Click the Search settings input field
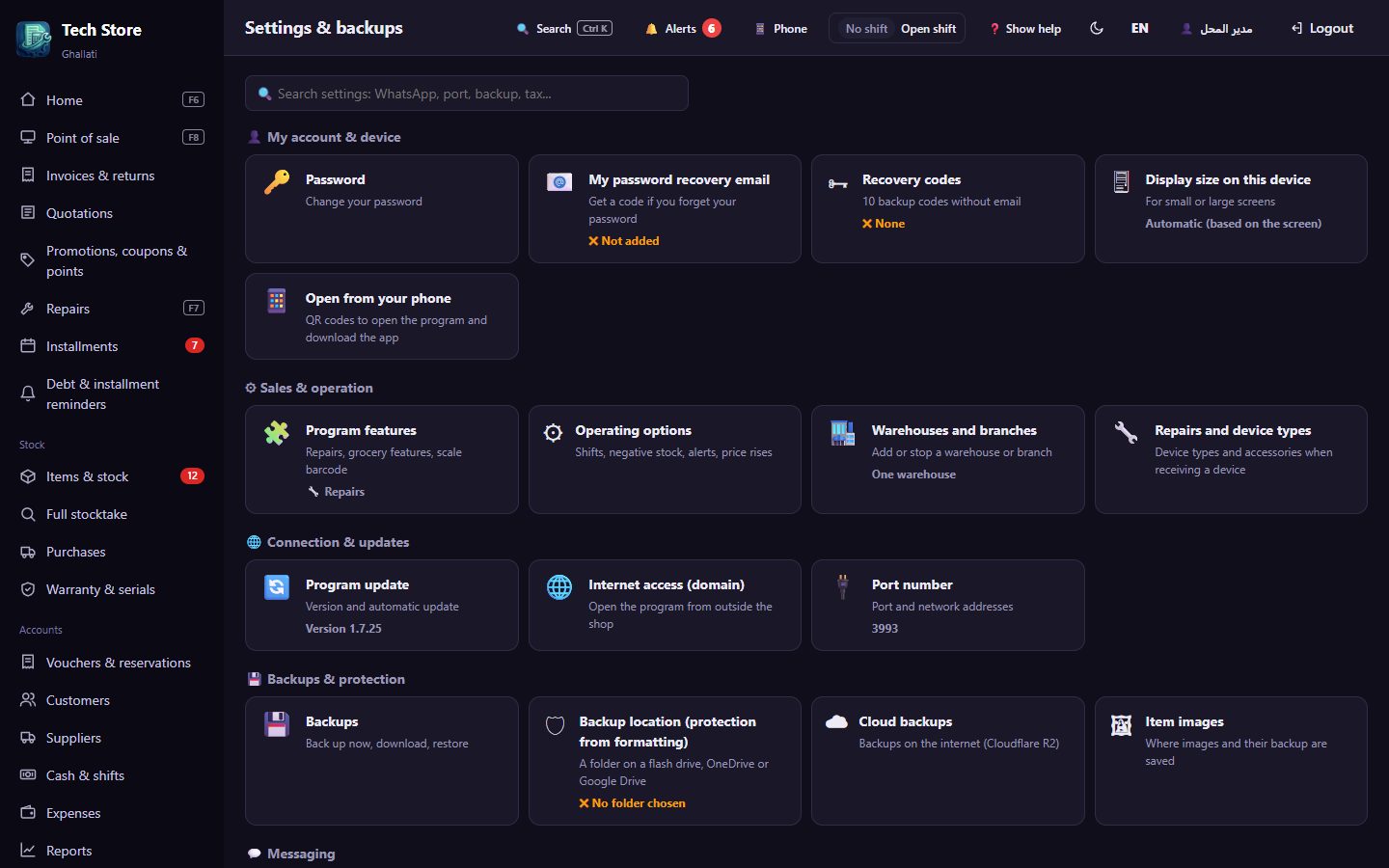The height and width of the screenshot is (868, 1389). pos(467,94)
